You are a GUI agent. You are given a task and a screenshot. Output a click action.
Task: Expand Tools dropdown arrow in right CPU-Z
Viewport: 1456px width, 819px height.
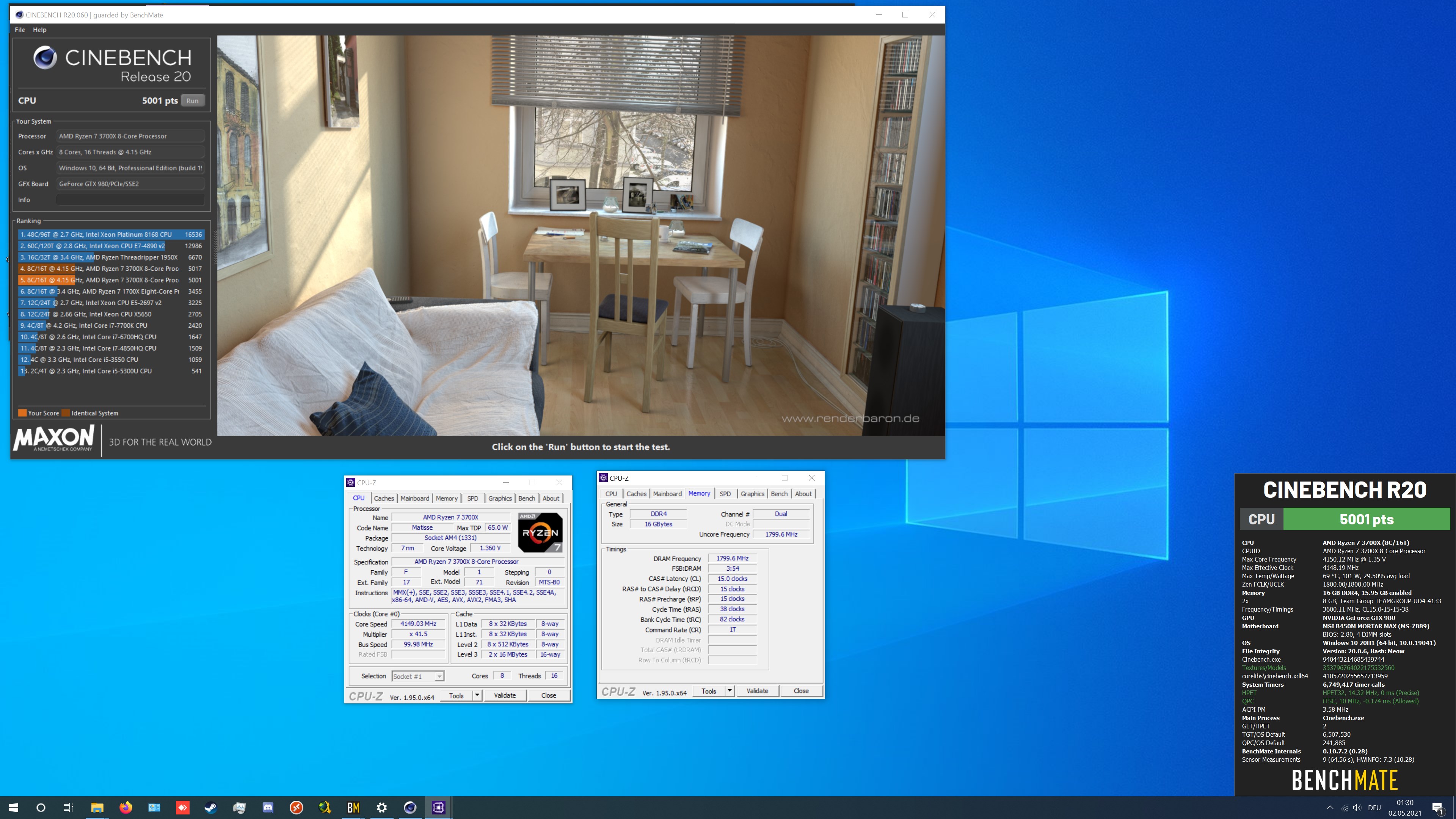point(730,691)
